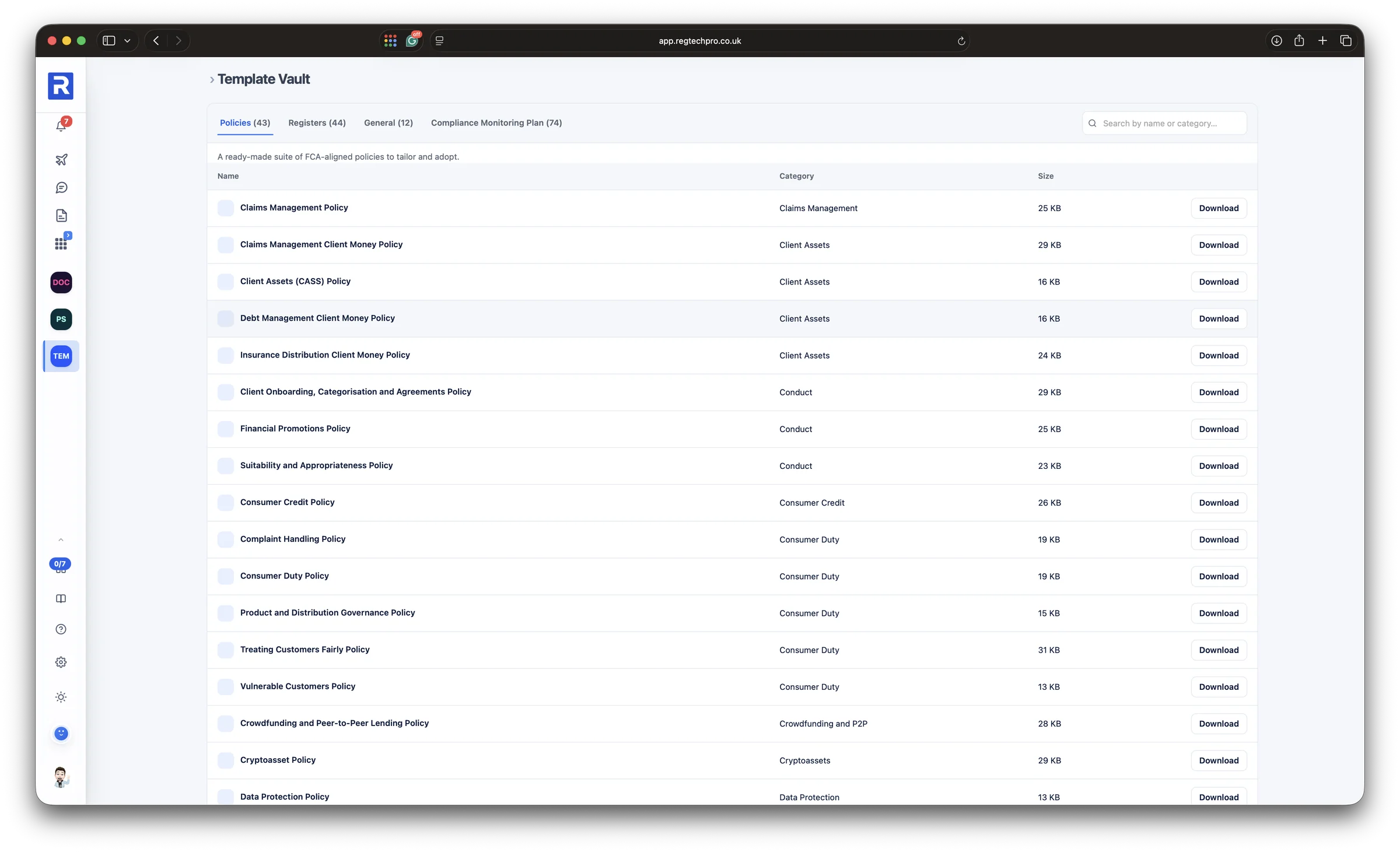Open the PS module badge
The height and width of the screenshot is (852, 1400).
click(x=61, y=319)
